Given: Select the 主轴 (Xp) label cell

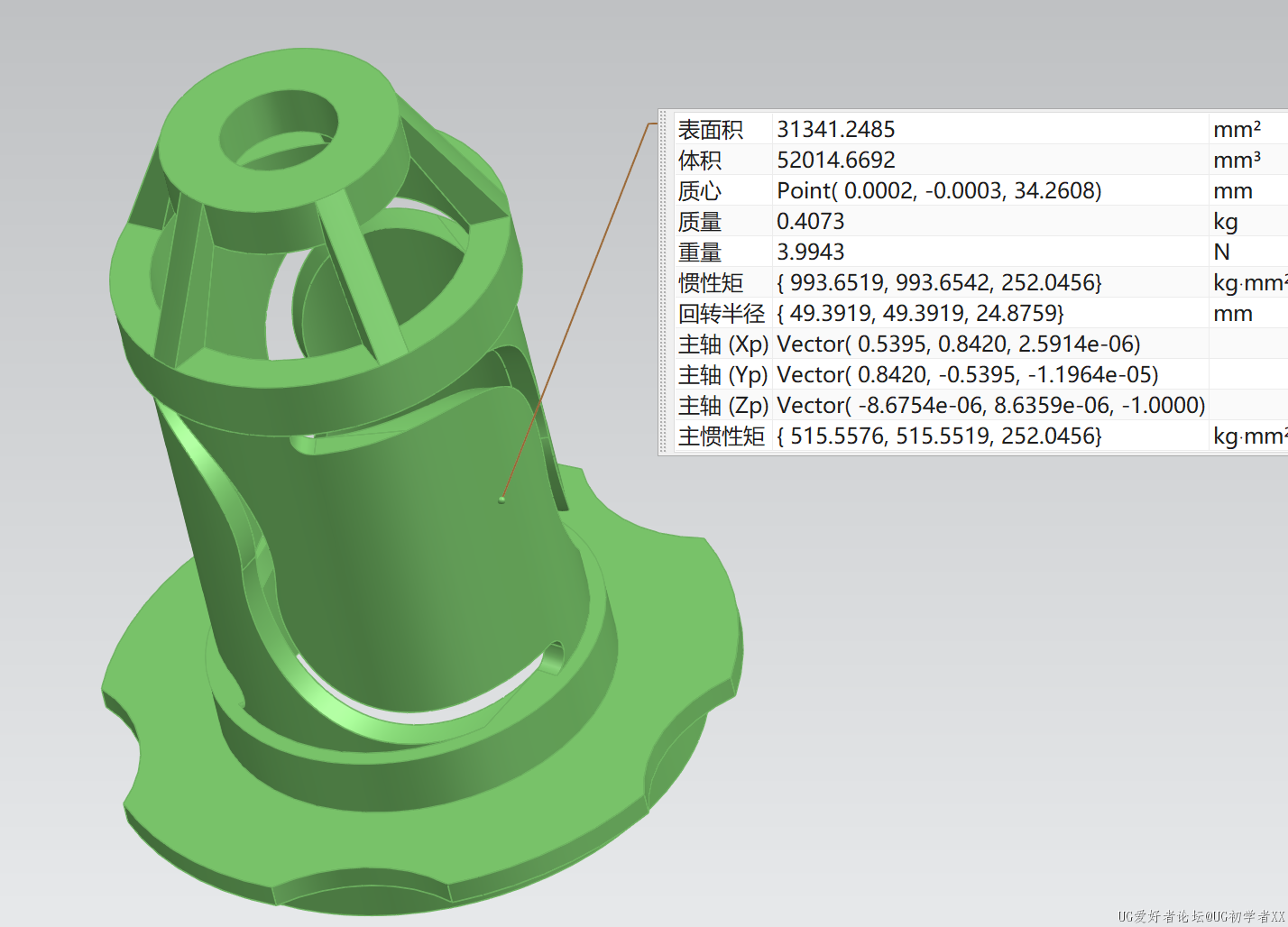Looking at the screenshot, I should click(723, 344).
